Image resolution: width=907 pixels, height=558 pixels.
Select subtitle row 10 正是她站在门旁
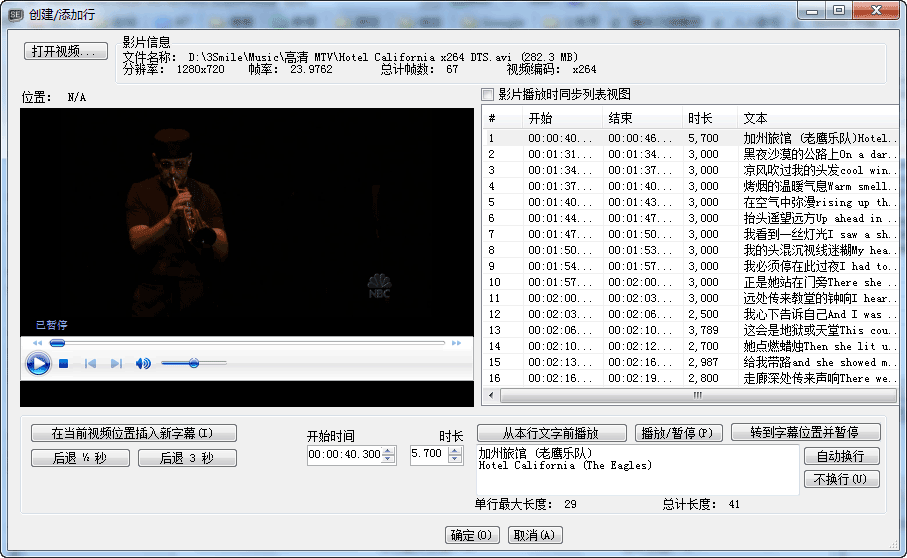pos(691,282)
